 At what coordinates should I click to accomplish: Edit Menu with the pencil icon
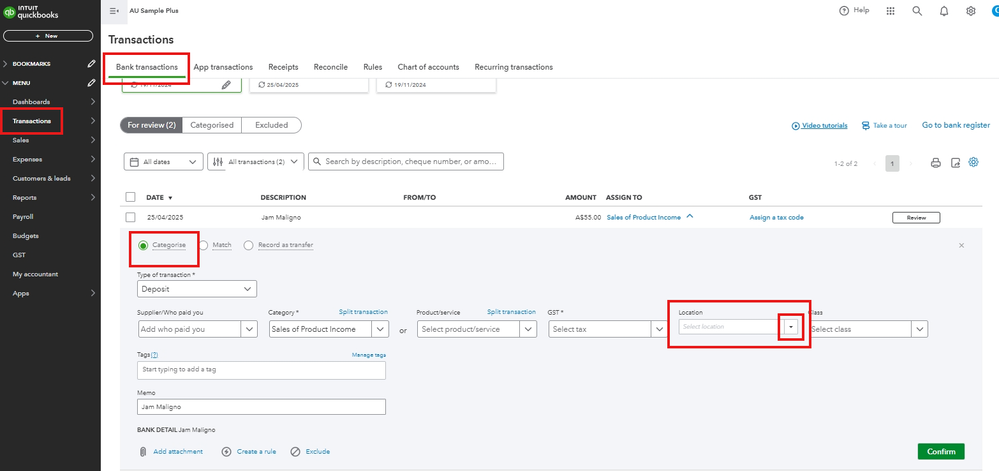coord(92,83)
